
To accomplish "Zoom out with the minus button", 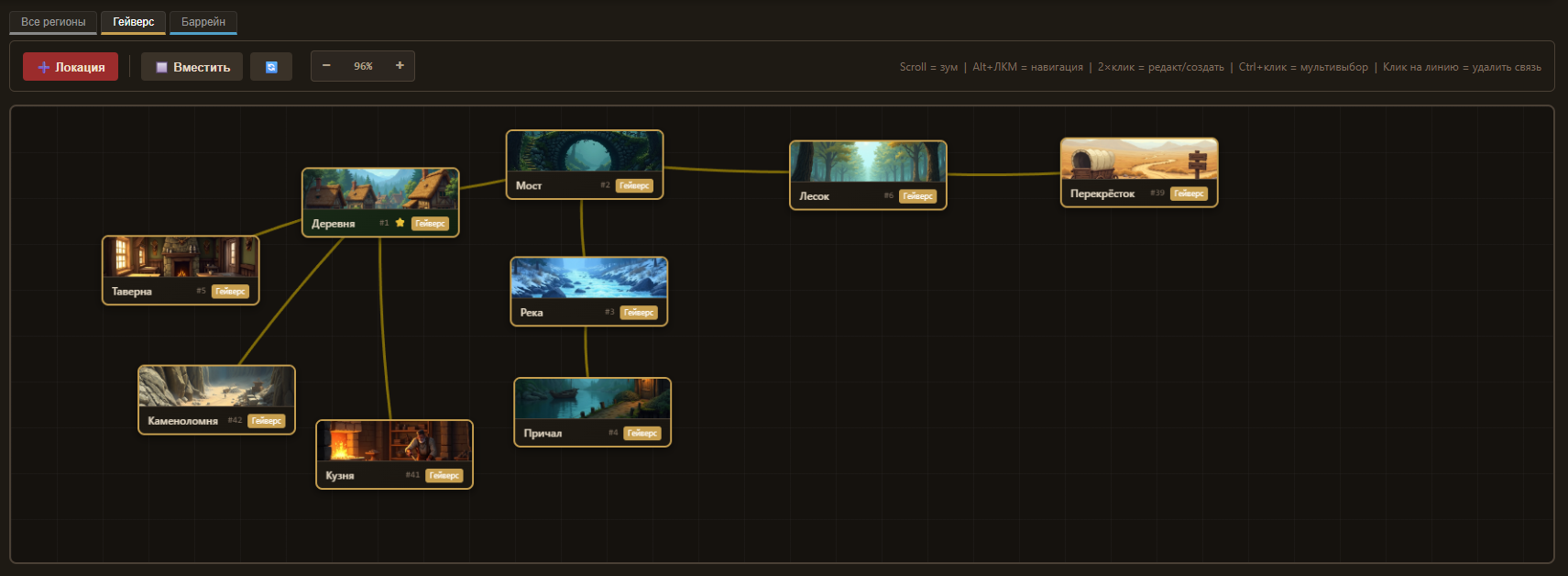I will point(326,66).
